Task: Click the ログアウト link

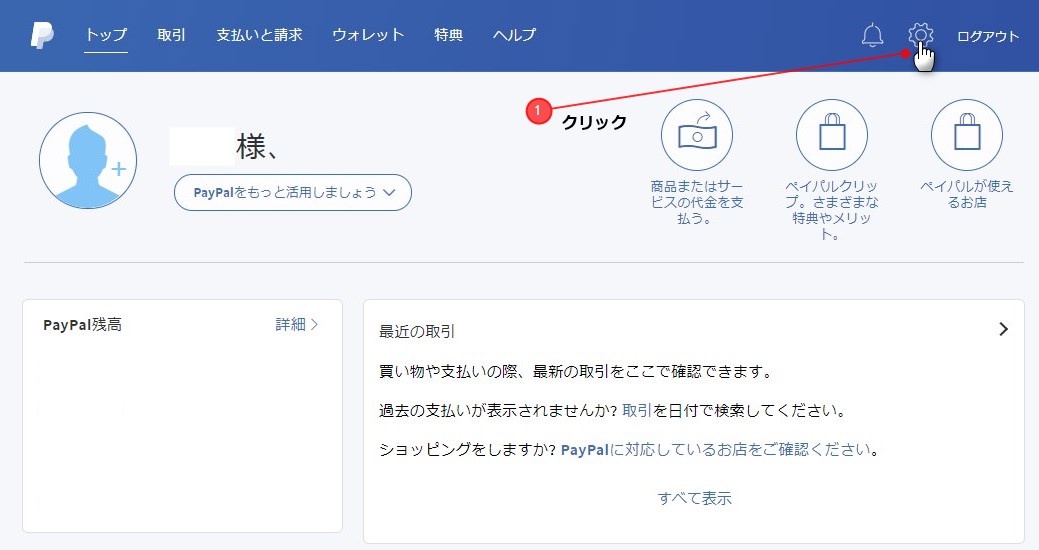Action: click(x=988, y=36)
